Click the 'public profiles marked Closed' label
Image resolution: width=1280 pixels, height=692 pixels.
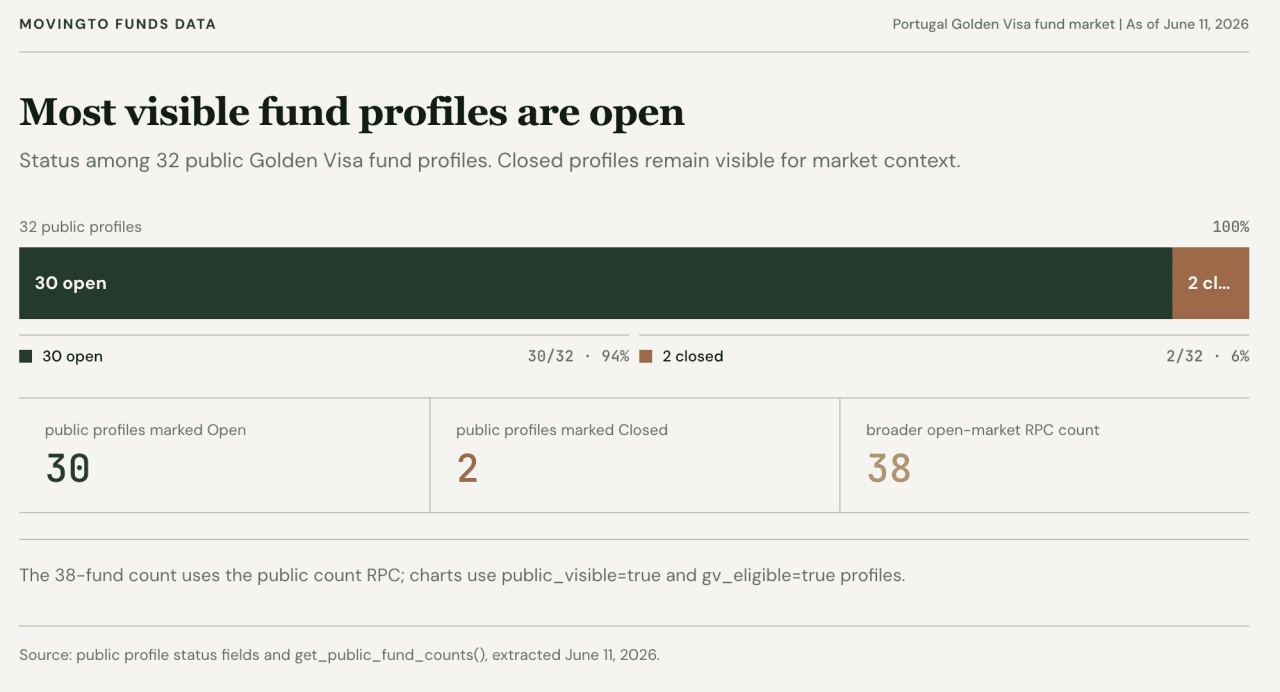562,430
